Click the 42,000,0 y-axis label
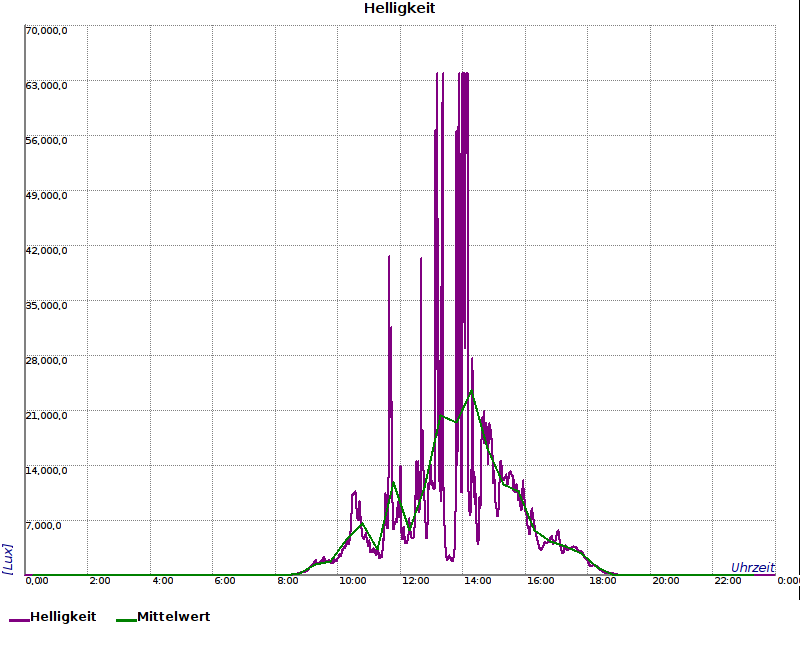This screenshot has width=800, height=650. [x=46, y=251]
